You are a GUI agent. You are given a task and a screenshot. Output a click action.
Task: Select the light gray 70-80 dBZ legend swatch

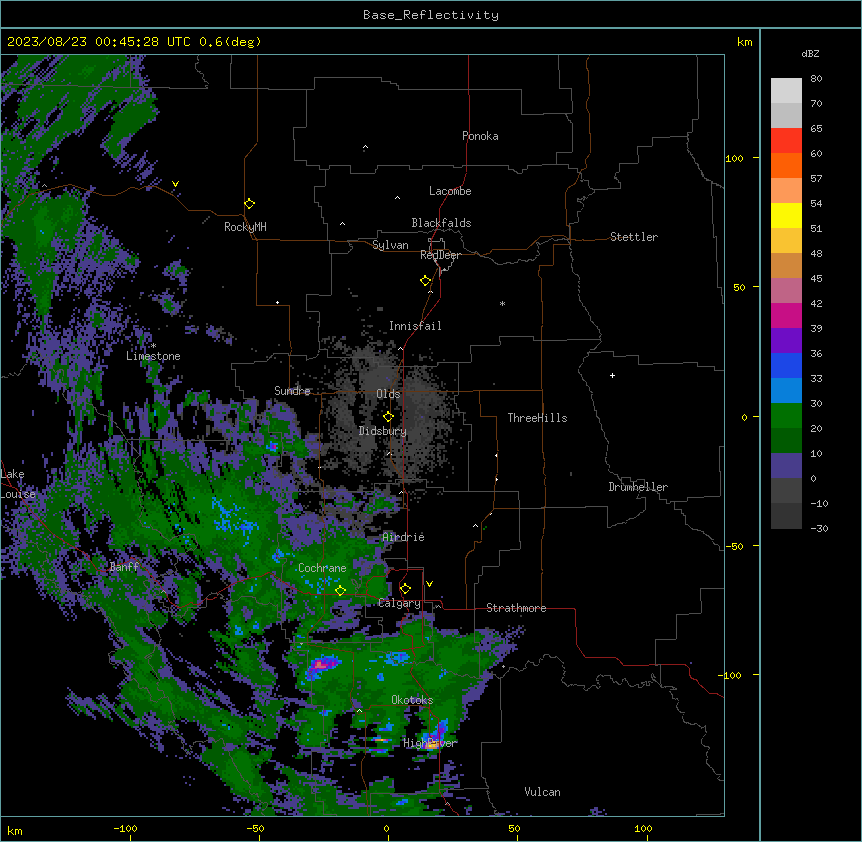786,91
